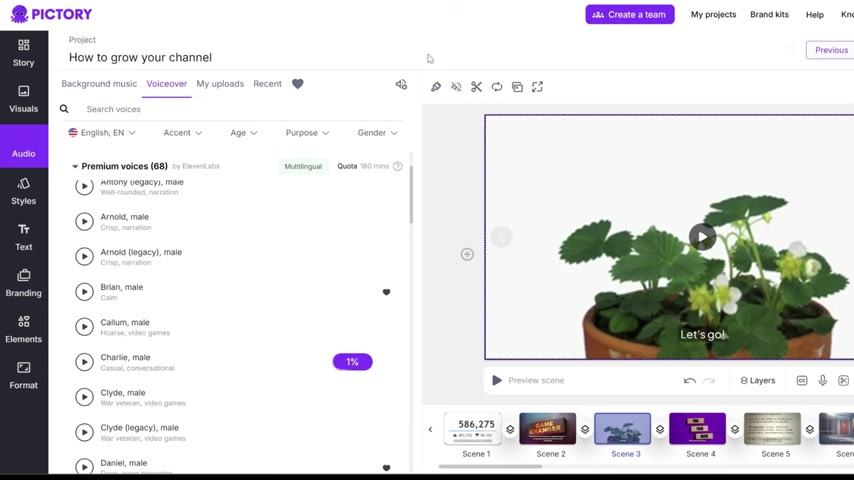The image size is (854, 480).
Task: Click Preview scene play button
Action: 497,380
